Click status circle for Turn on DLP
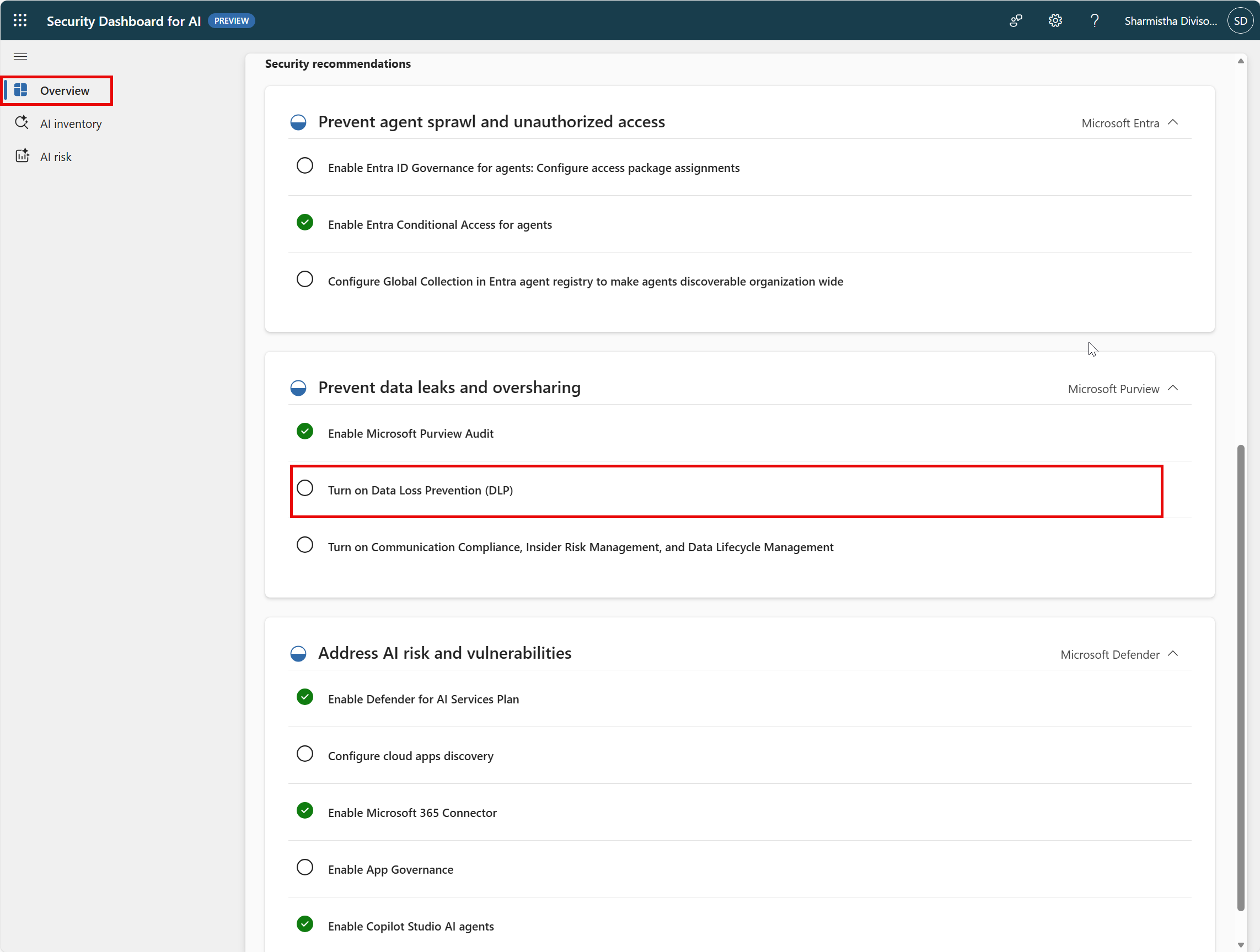This screenshot has height=952, width=1260. 305,488
